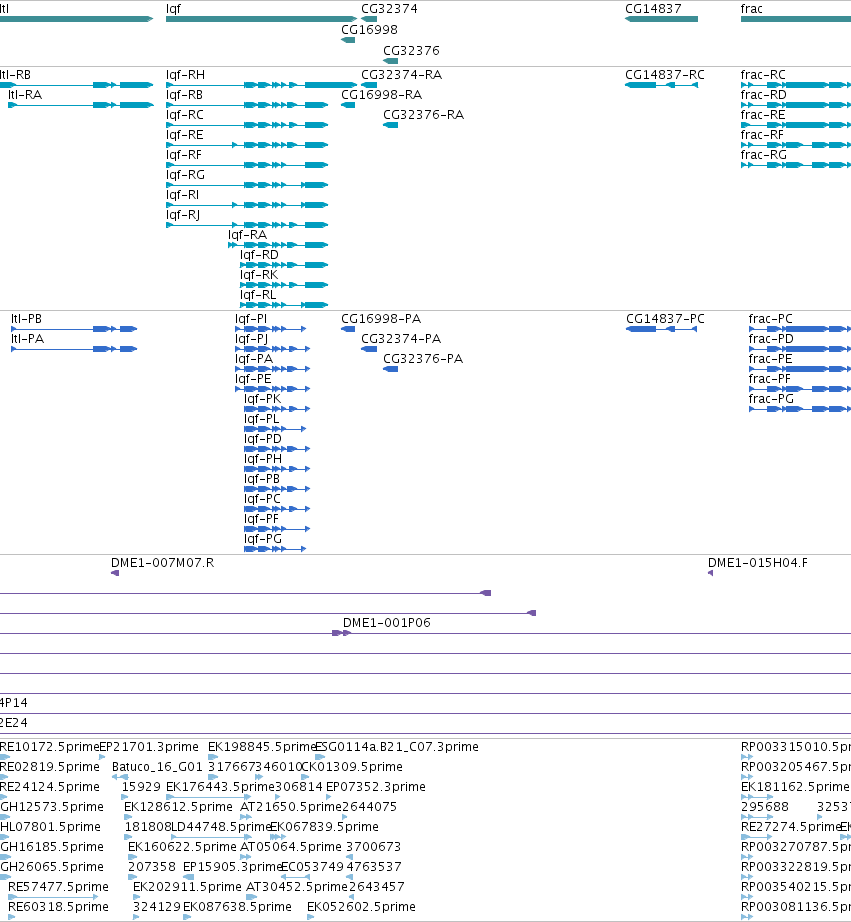Select the frac-PC protein label

point(770,319)
